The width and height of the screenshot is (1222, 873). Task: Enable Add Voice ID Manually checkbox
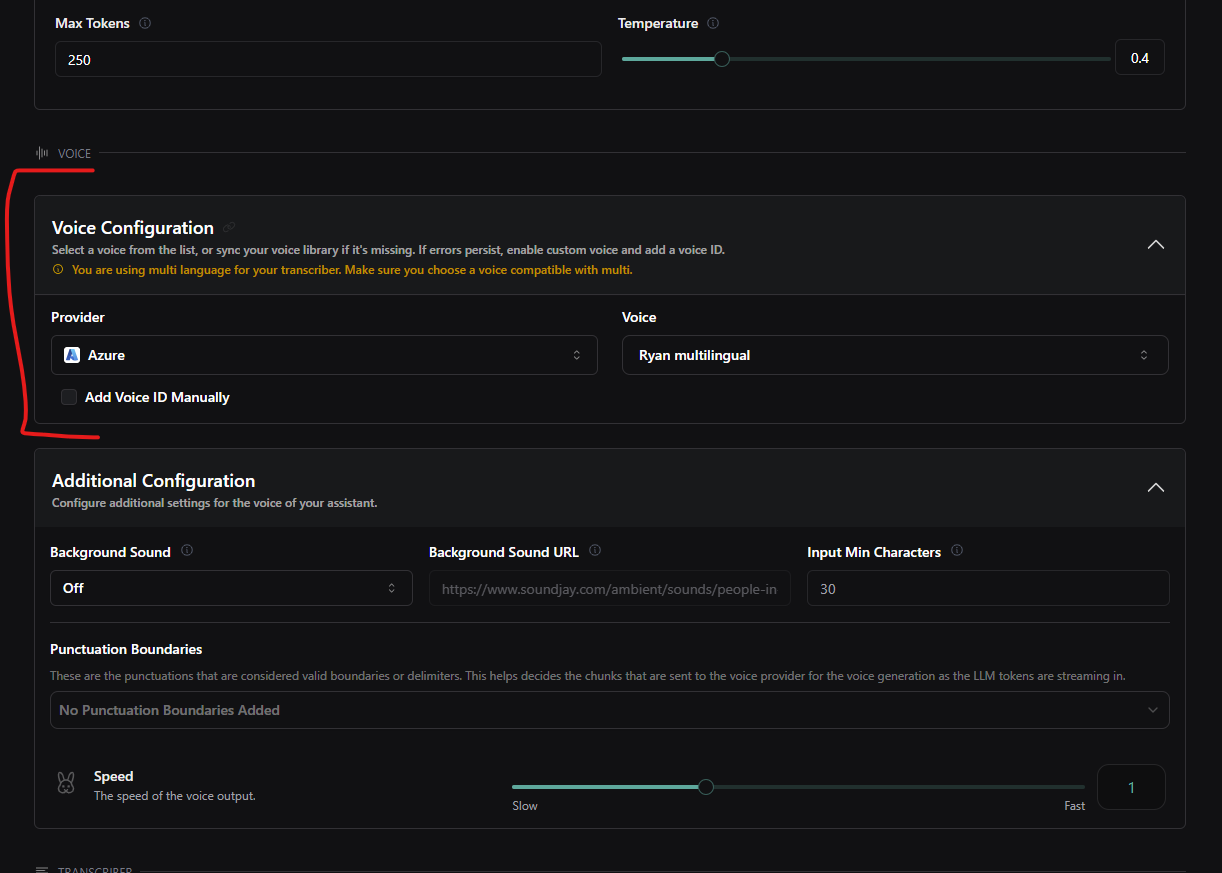point(69,397)
